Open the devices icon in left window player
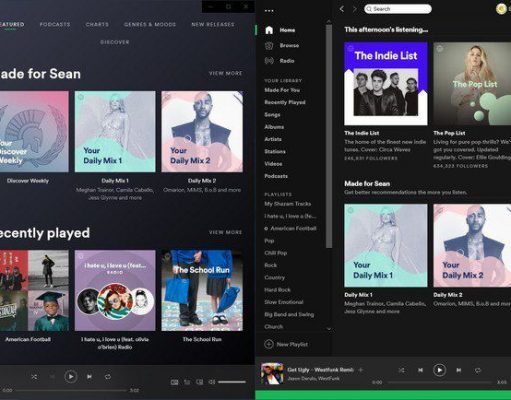This screenshot has height=400, width=511. tap(199, 382)
